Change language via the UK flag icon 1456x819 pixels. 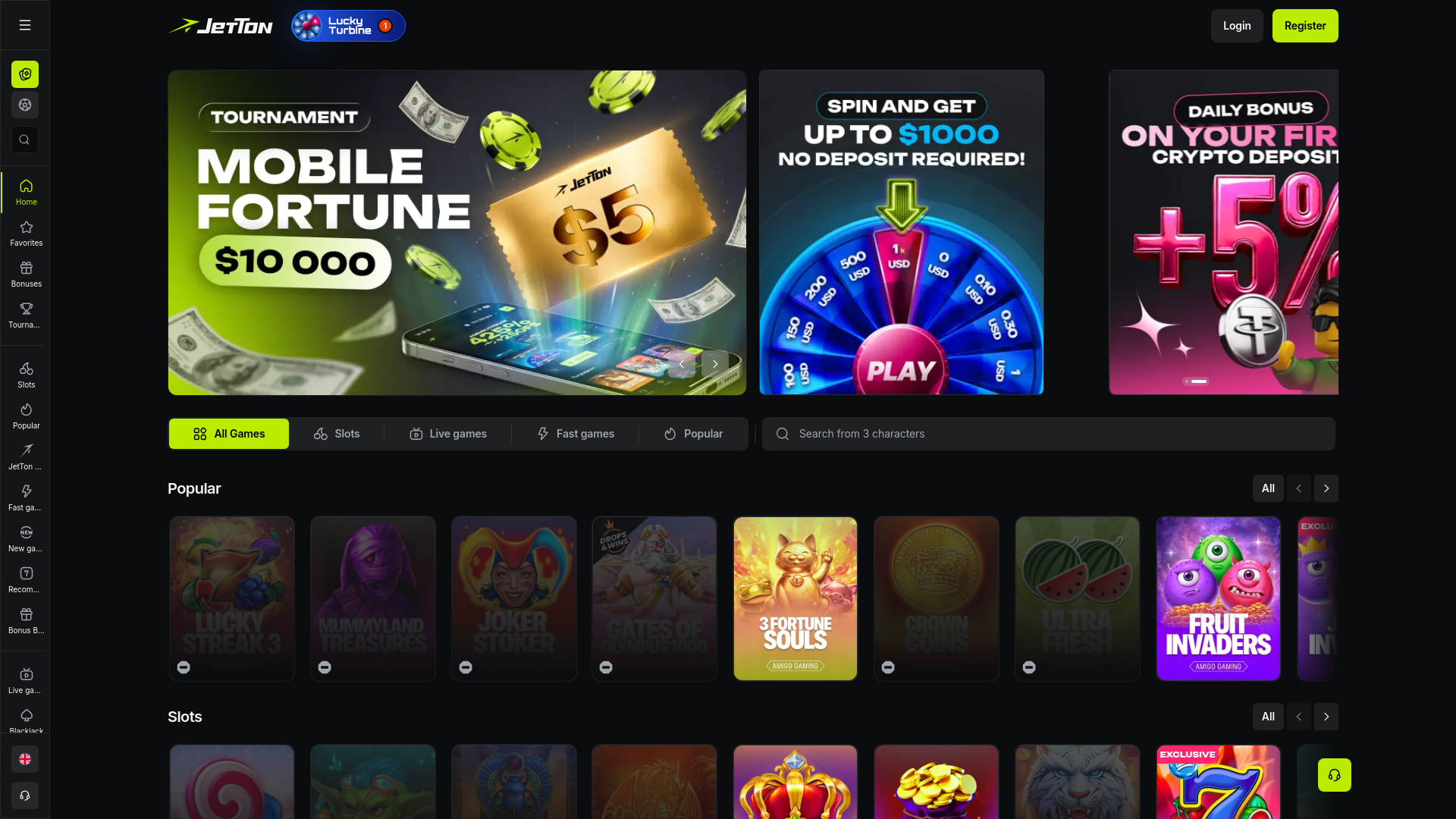tap(25, 759)
